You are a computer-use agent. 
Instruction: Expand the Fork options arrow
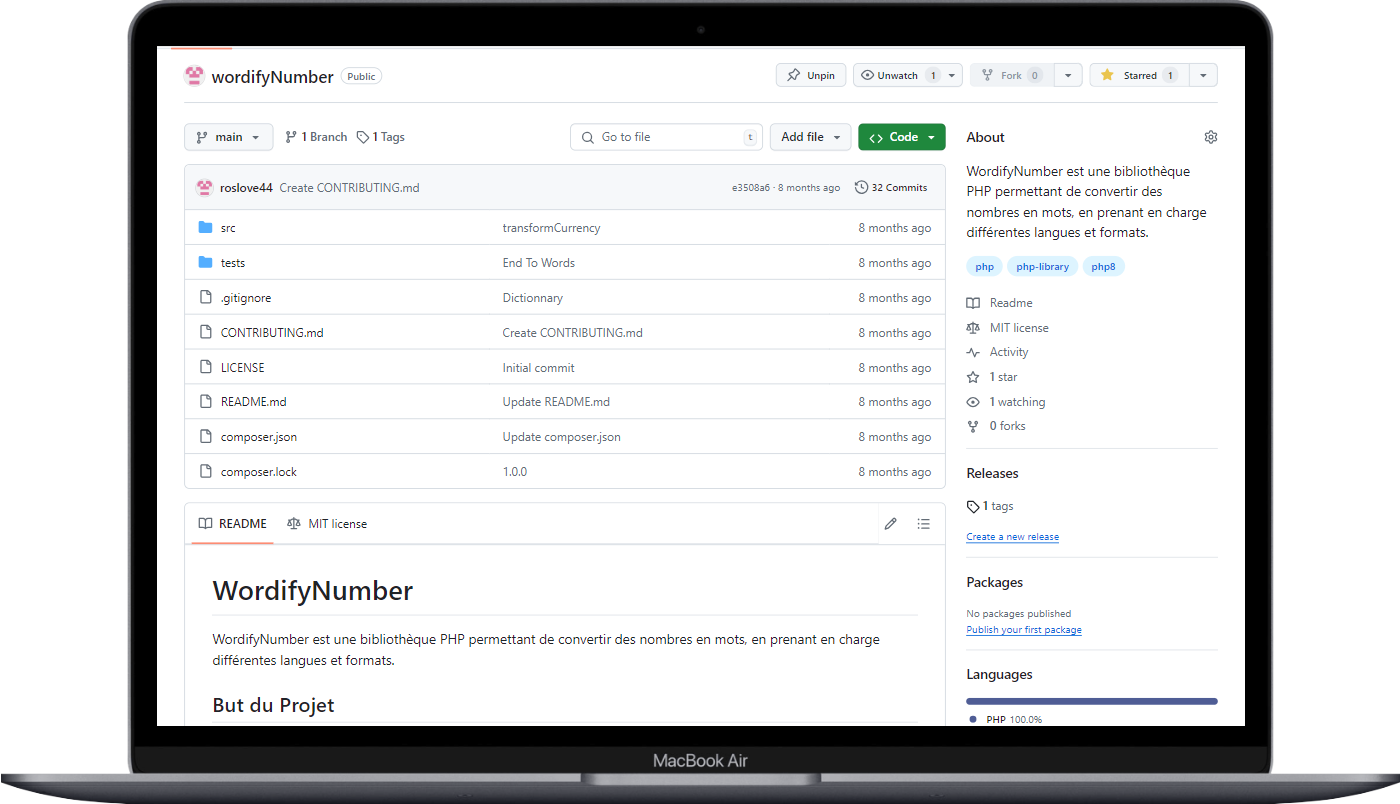pos(1068,75)
